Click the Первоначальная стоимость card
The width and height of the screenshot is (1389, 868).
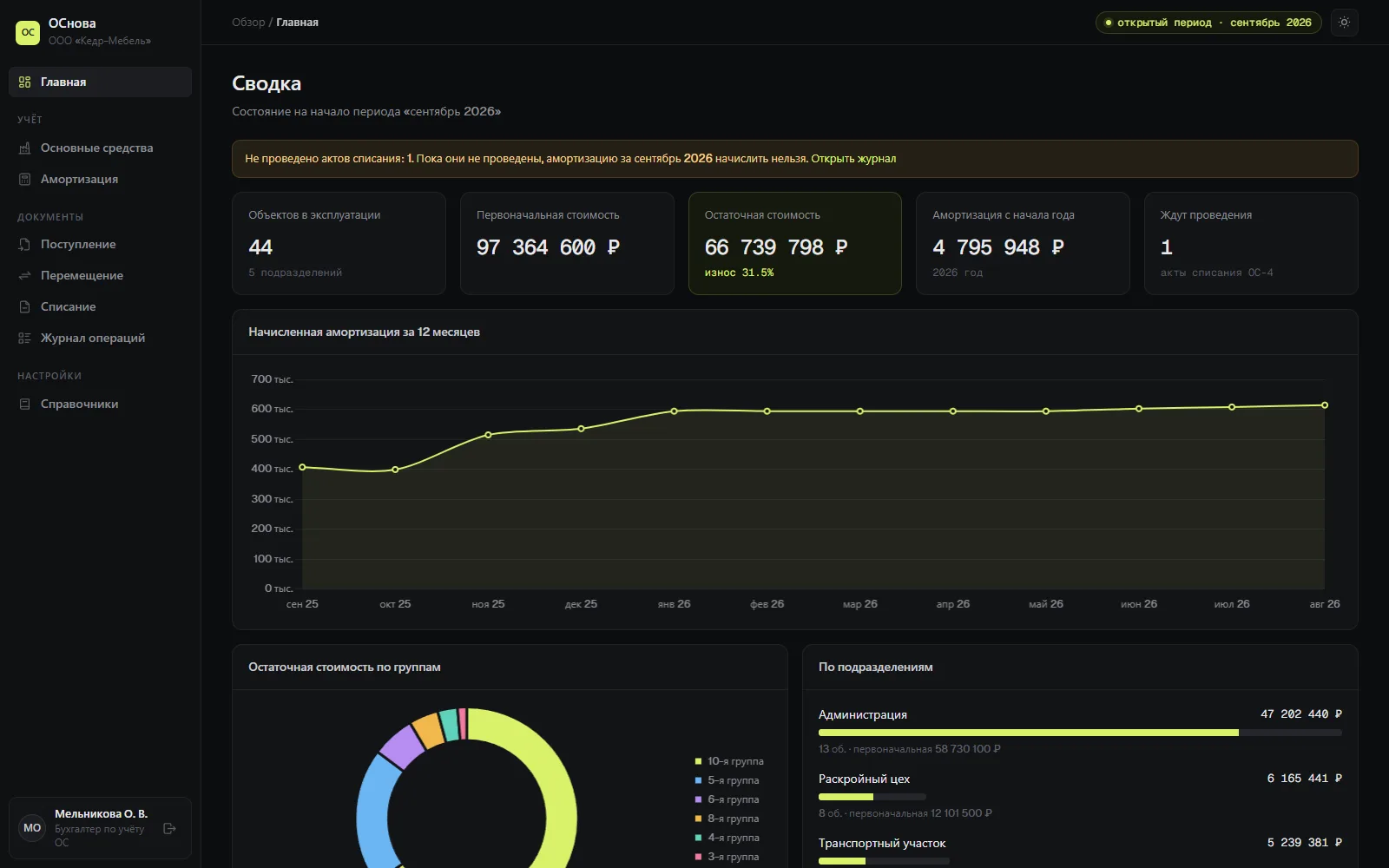click(567, 243)
